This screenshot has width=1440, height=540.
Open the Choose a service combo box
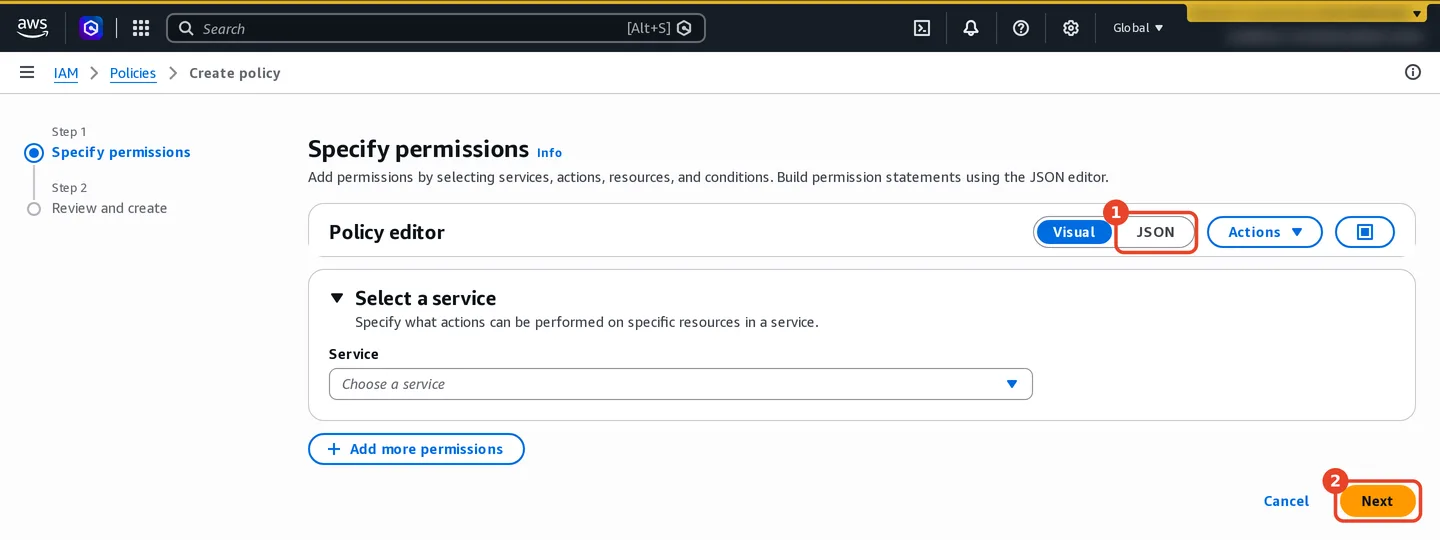(681, 384)
